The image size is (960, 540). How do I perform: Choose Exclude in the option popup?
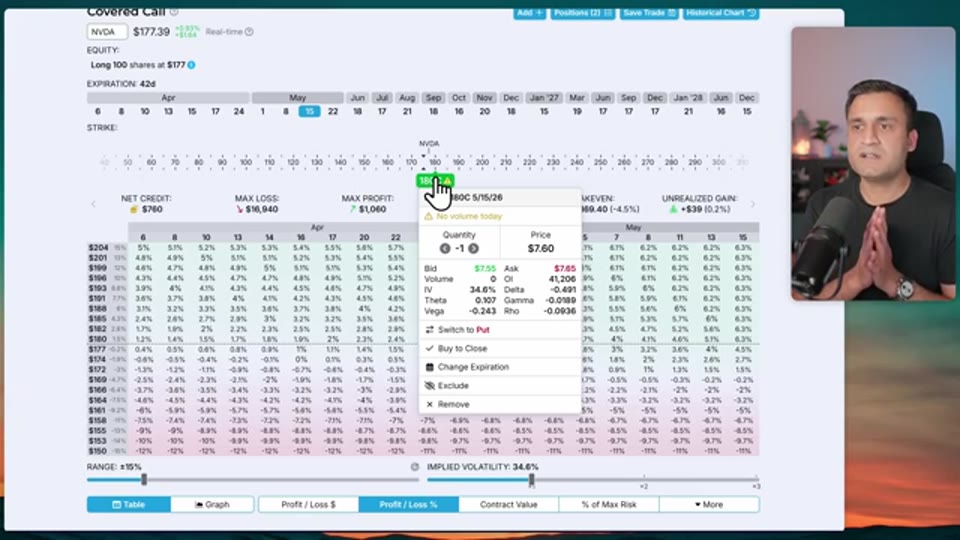coord(500,386)
